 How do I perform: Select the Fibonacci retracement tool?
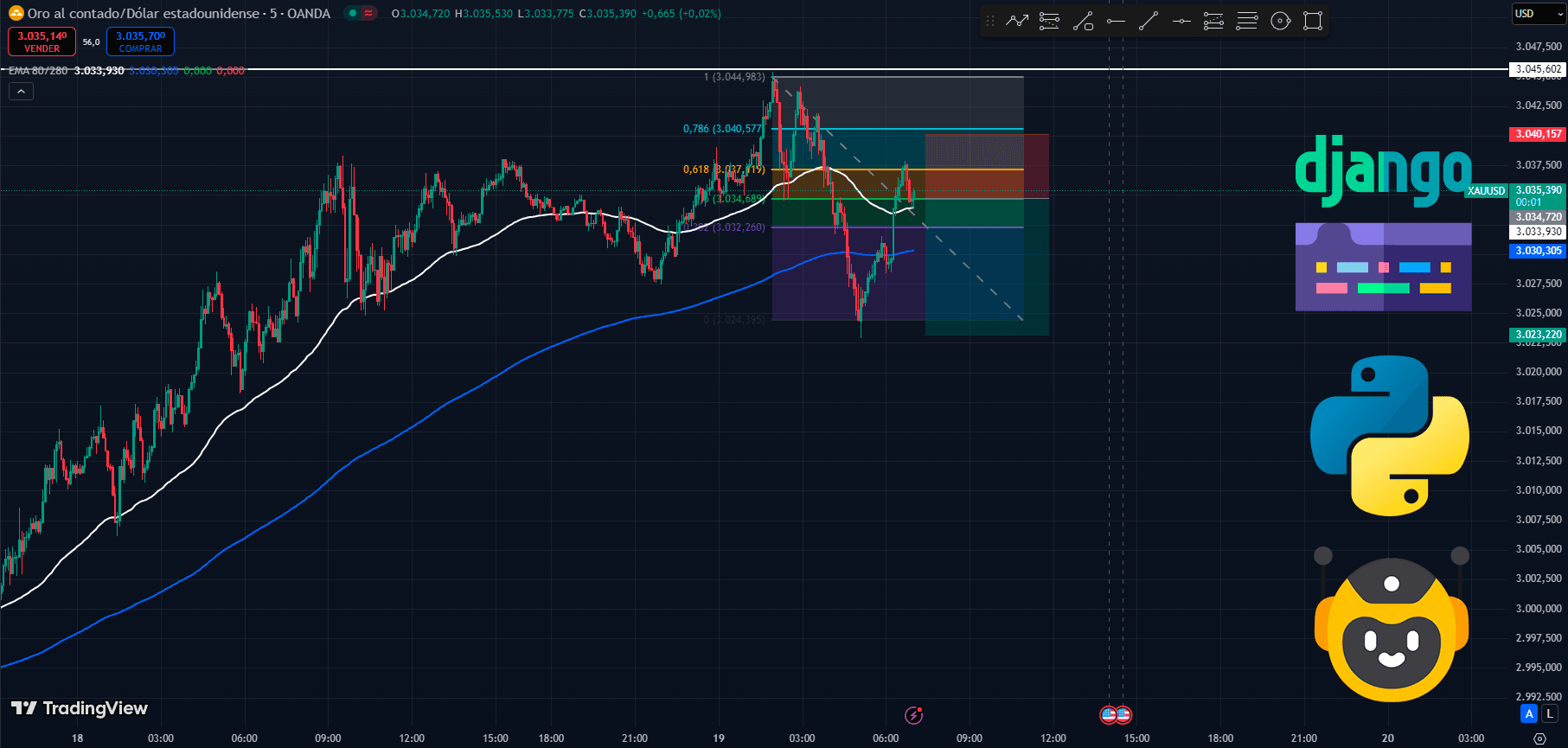coord(1049,21)
